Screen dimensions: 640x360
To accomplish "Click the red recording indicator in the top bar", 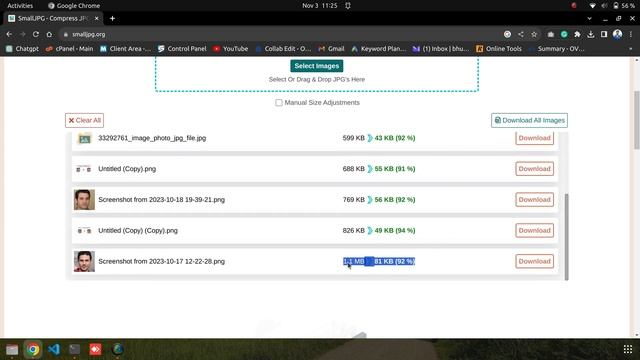I will 574,6.
